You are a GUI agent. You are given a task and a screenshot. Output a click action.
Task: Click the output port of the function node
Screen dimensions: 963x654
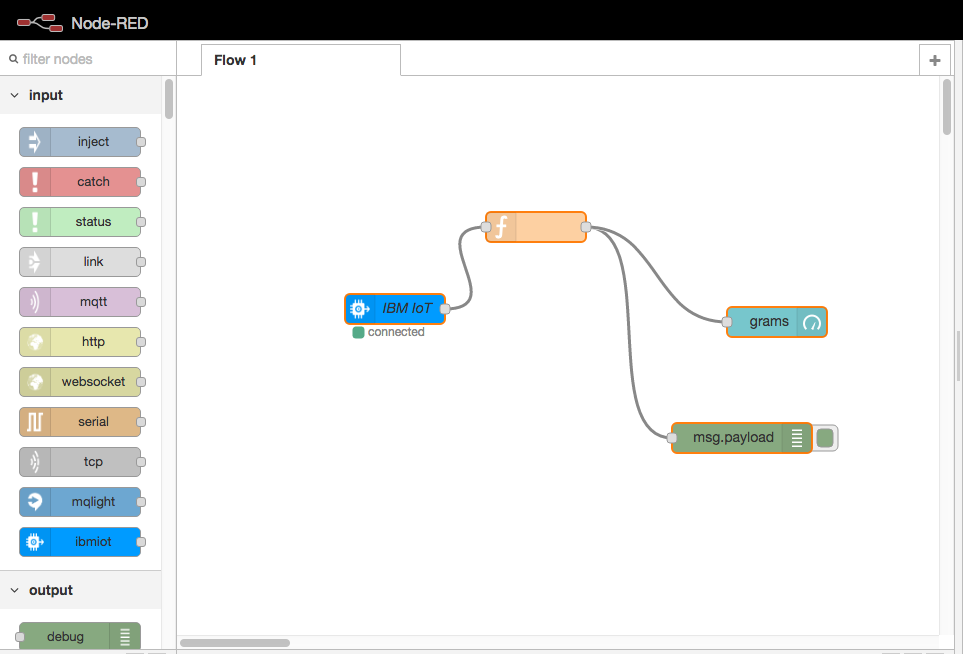click(x=586, y=227)
